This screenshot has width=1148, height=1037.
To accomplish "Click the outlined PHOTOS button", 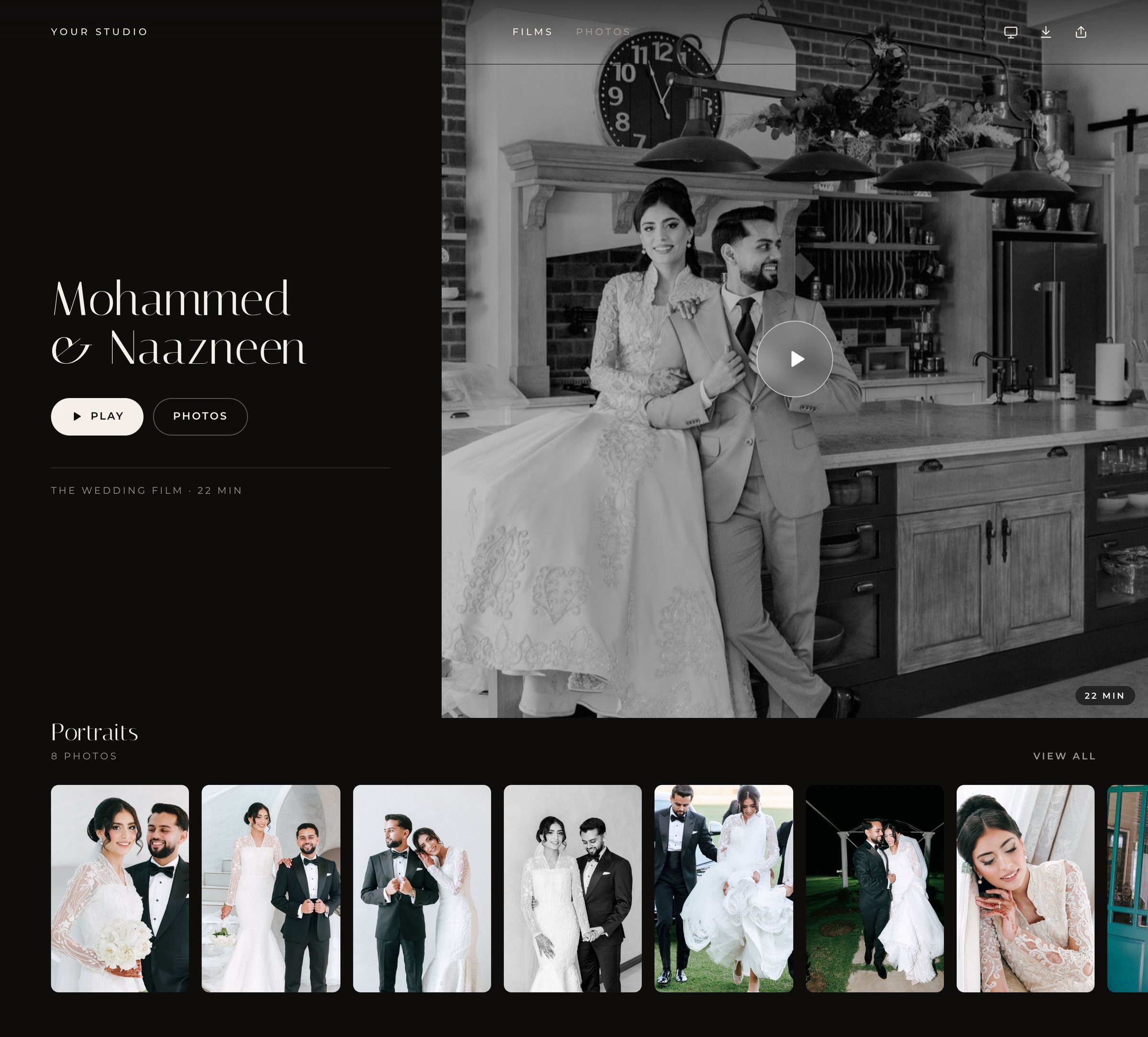I will [200, 416].
